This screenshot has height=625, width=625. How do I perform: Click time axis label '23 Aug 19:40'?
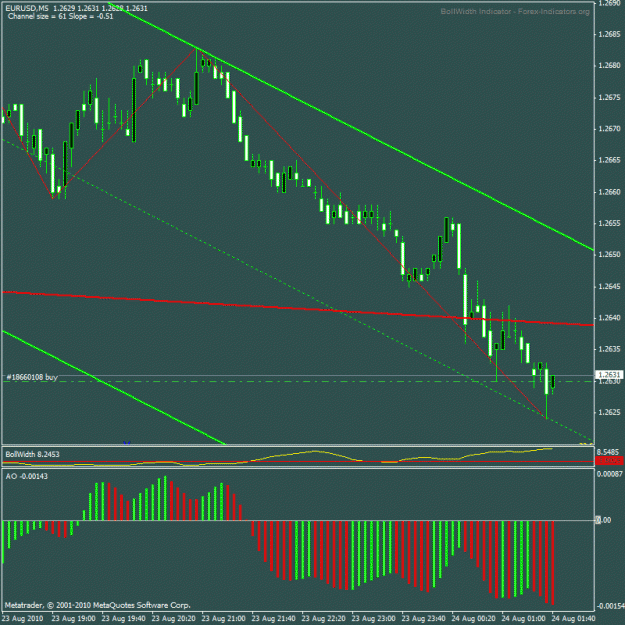click(124, 619)
